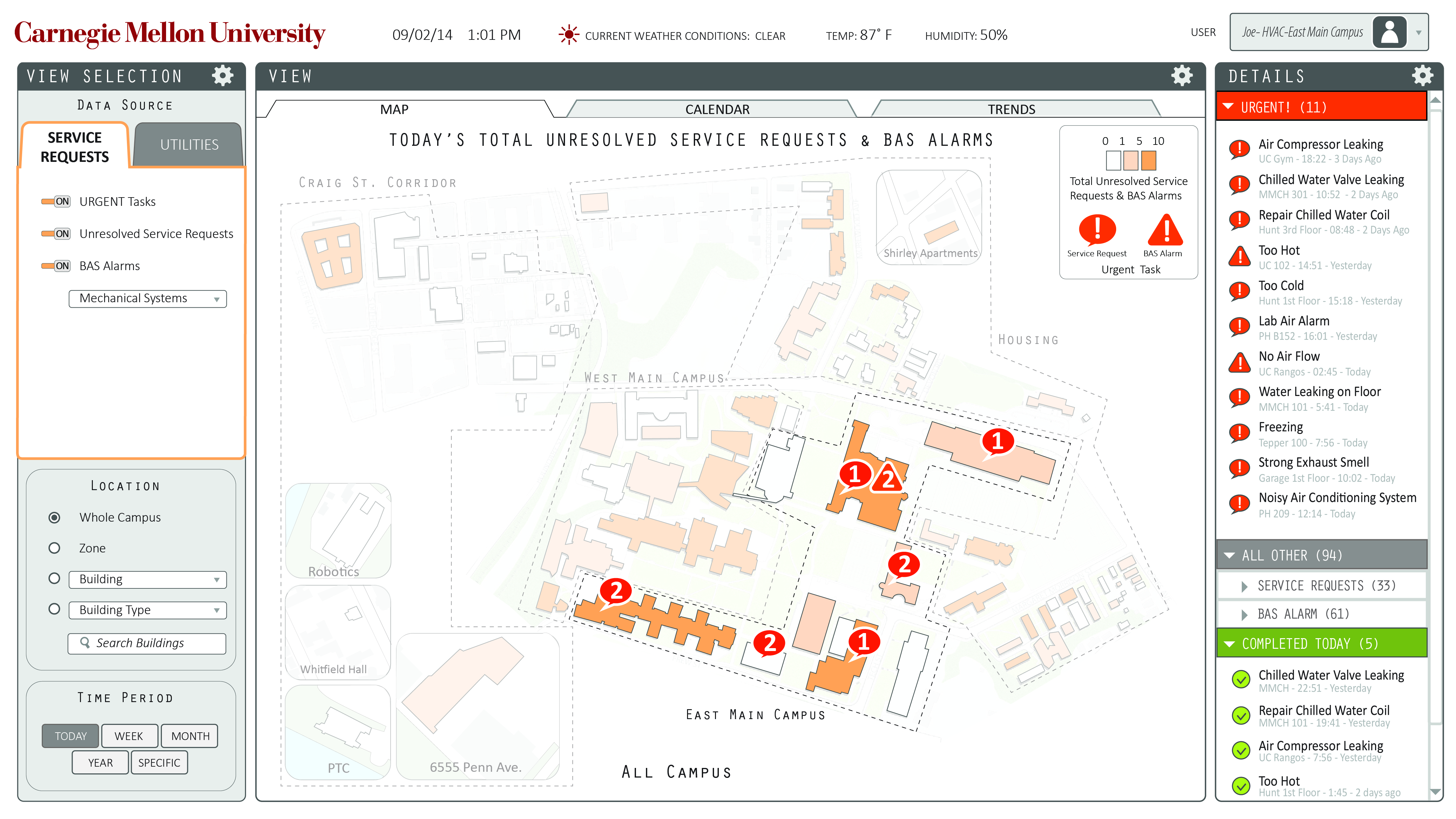The width and height of the screenshot is (1456, 819).
Task: Open the Details panel settings gear
Action: tap(1422, 76)
